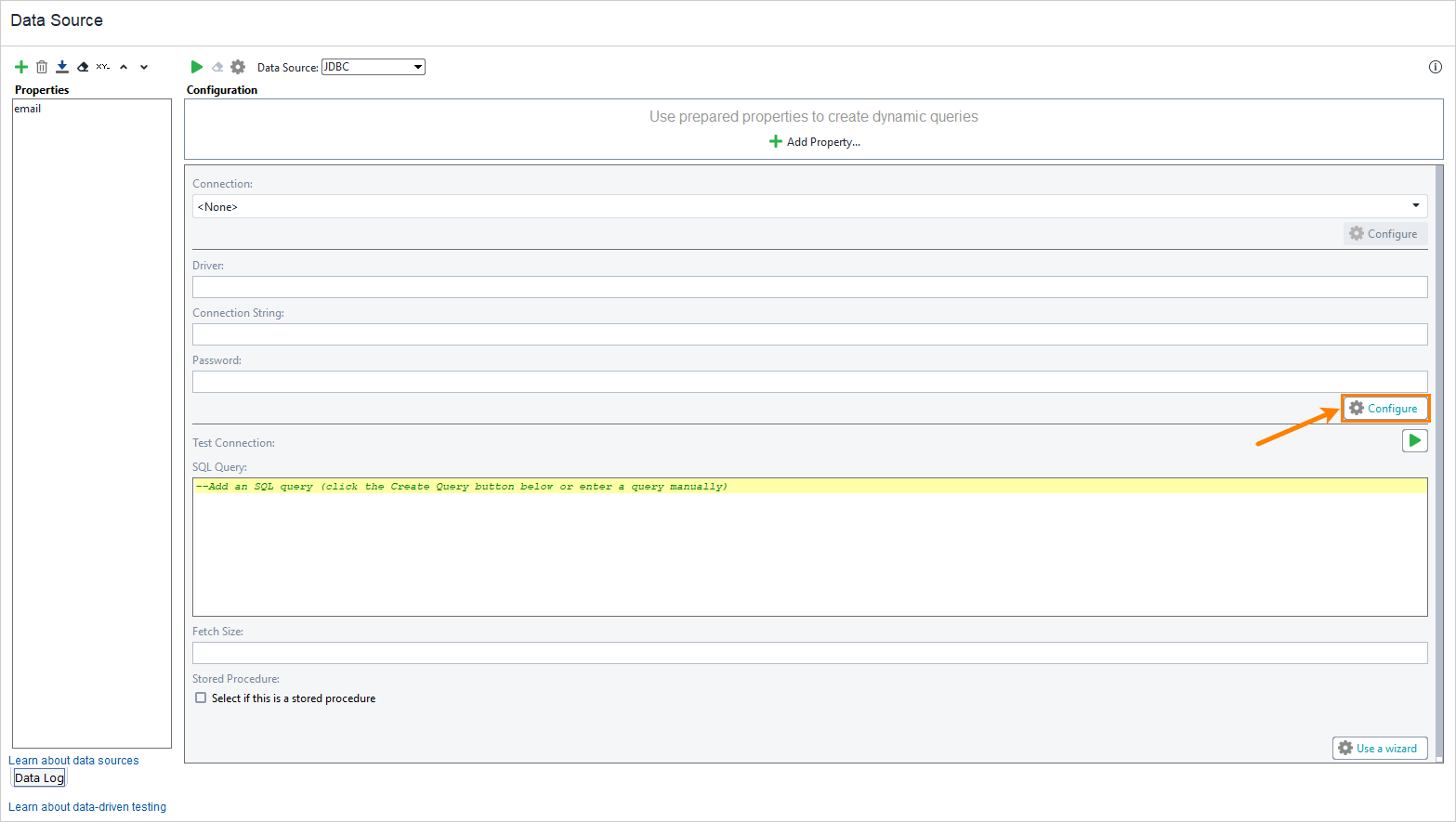Open 'Learn about data-driven testing' link

pos(87,806)
